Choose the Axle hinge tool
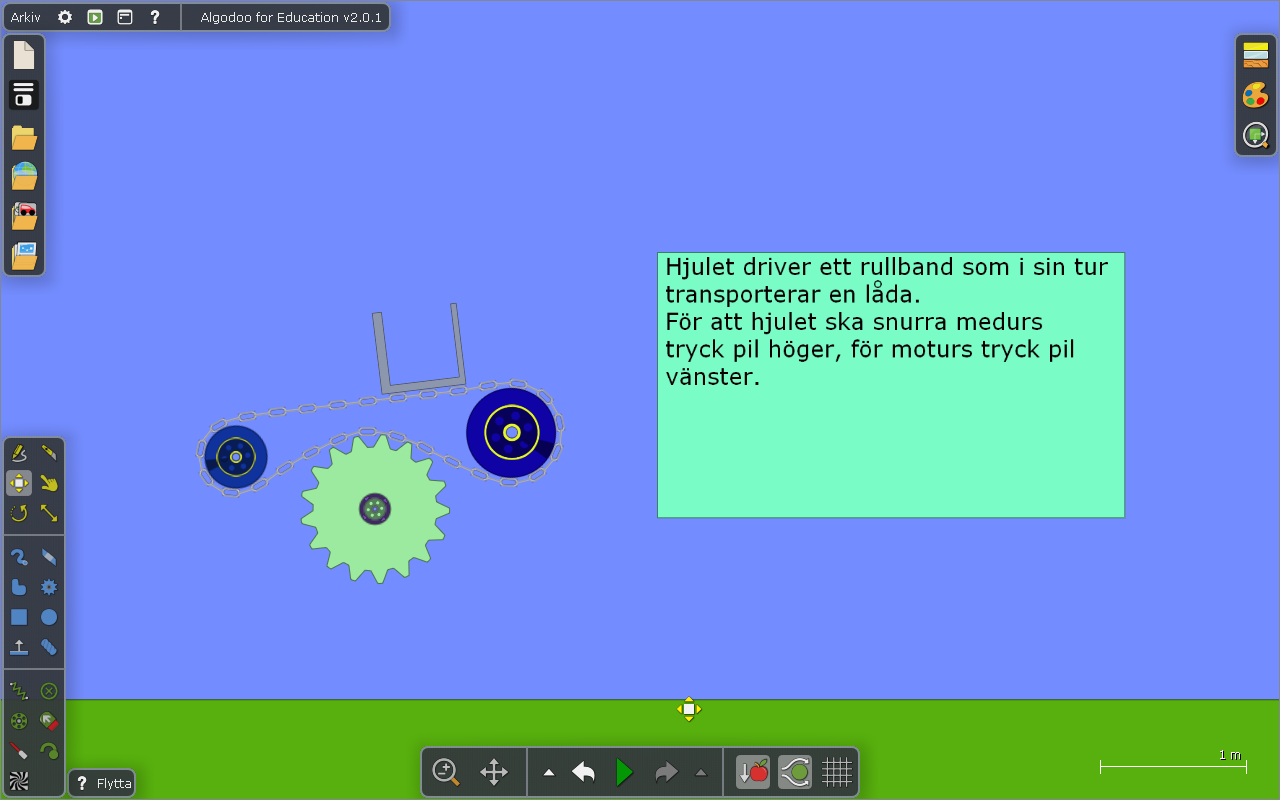 [19, 721]
